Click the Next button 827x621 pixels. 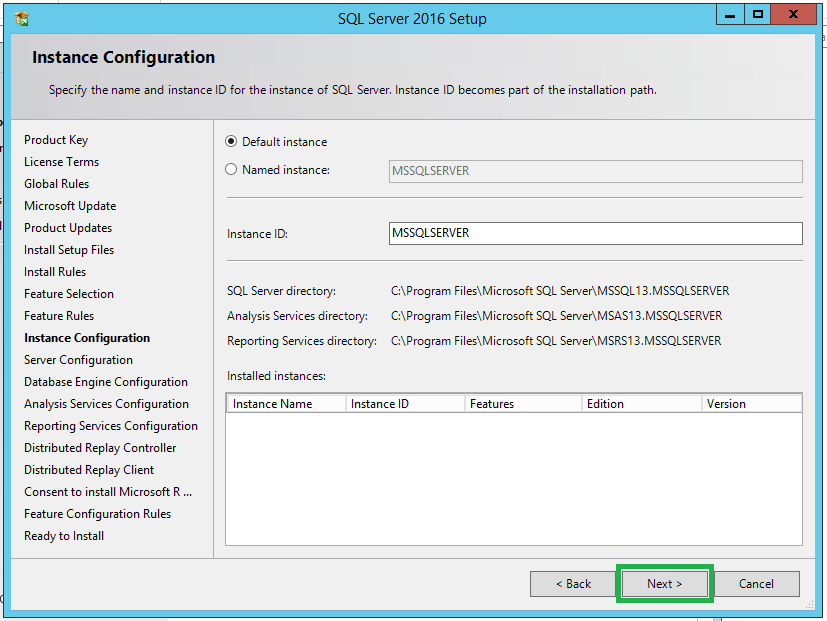[665, 584]
